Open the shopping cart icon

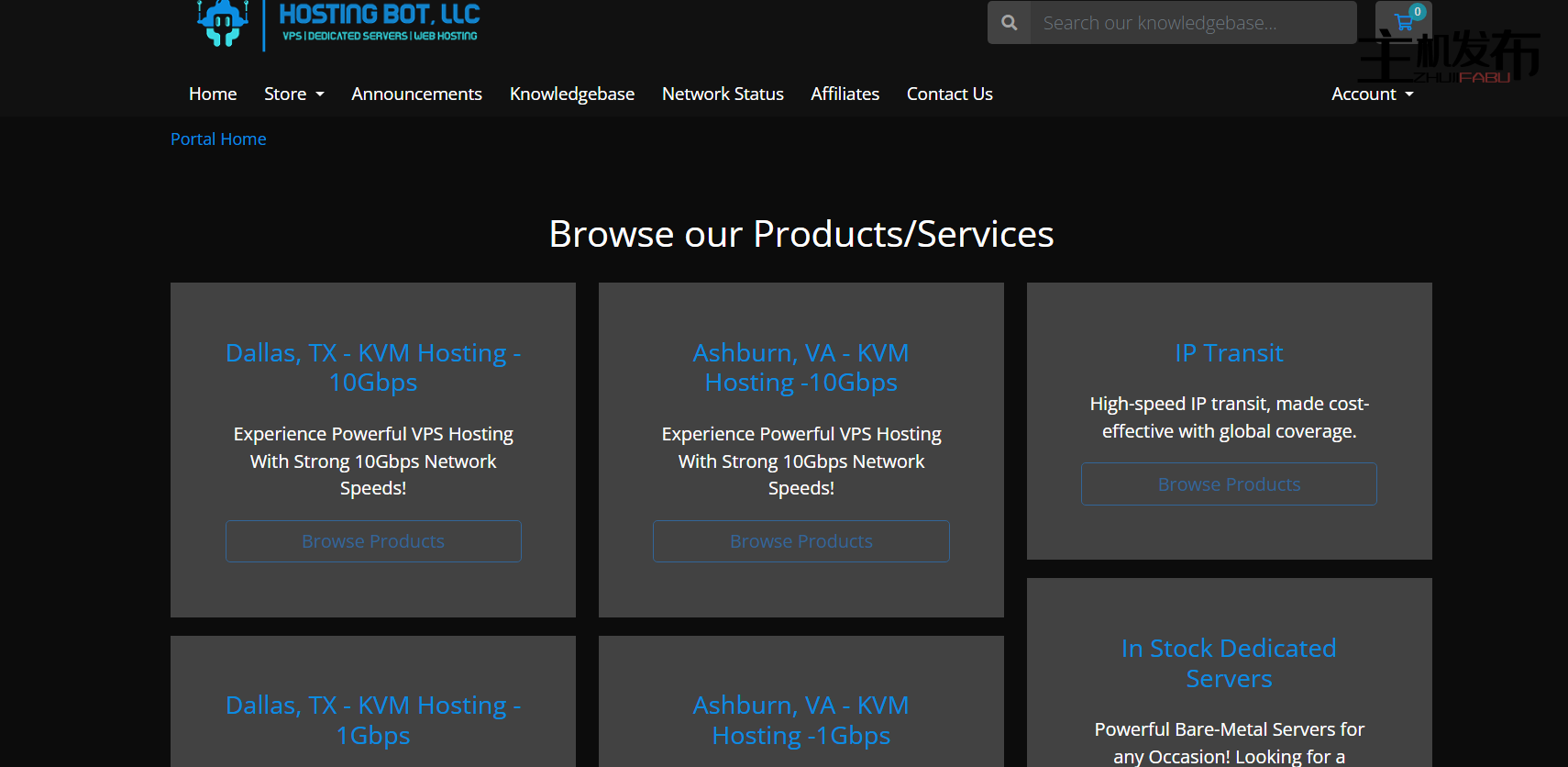click(1403, 22)
